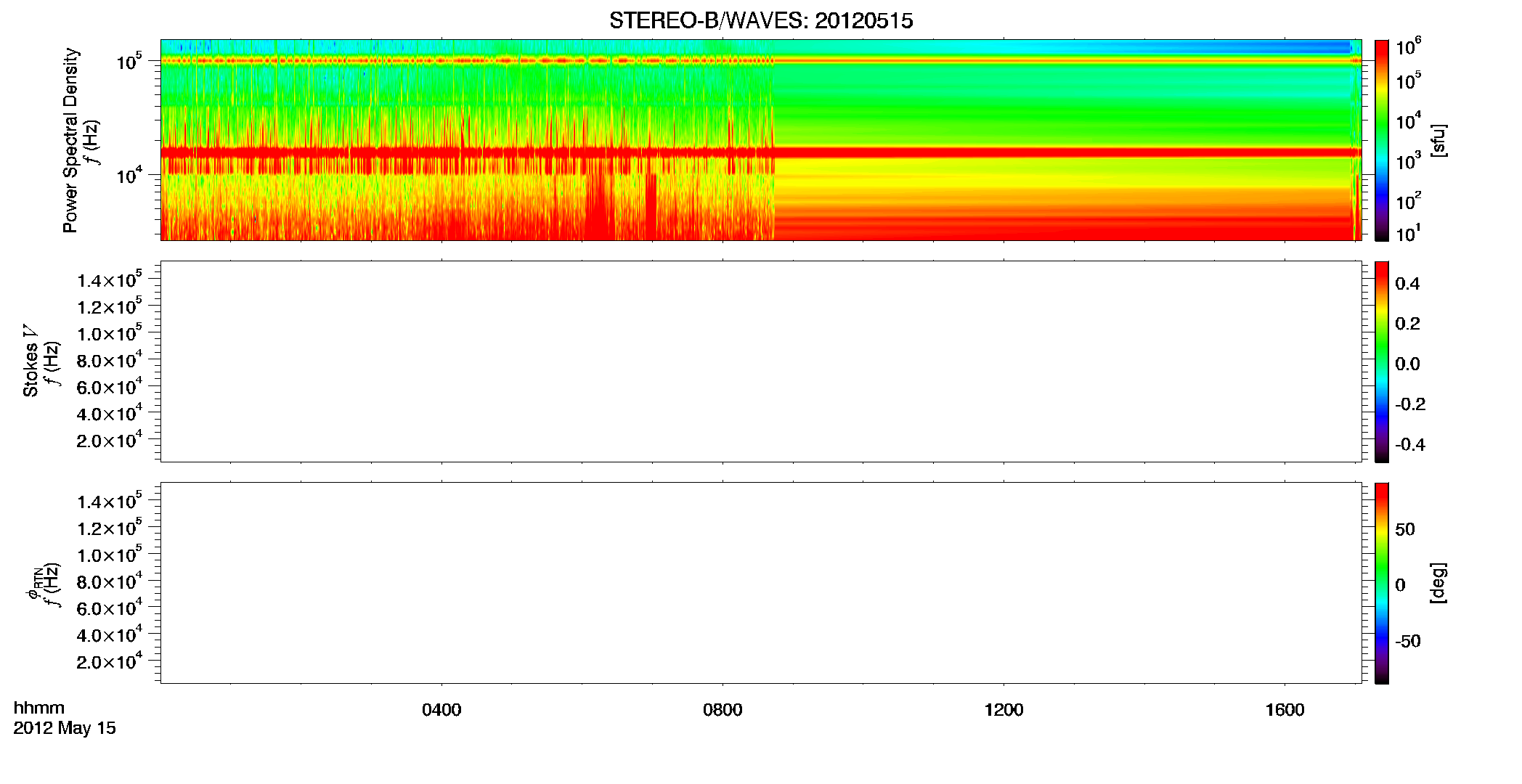Click the 1200 time tick label
Viewport: 1522px width, 784px height.
(x=1004, y=710)
